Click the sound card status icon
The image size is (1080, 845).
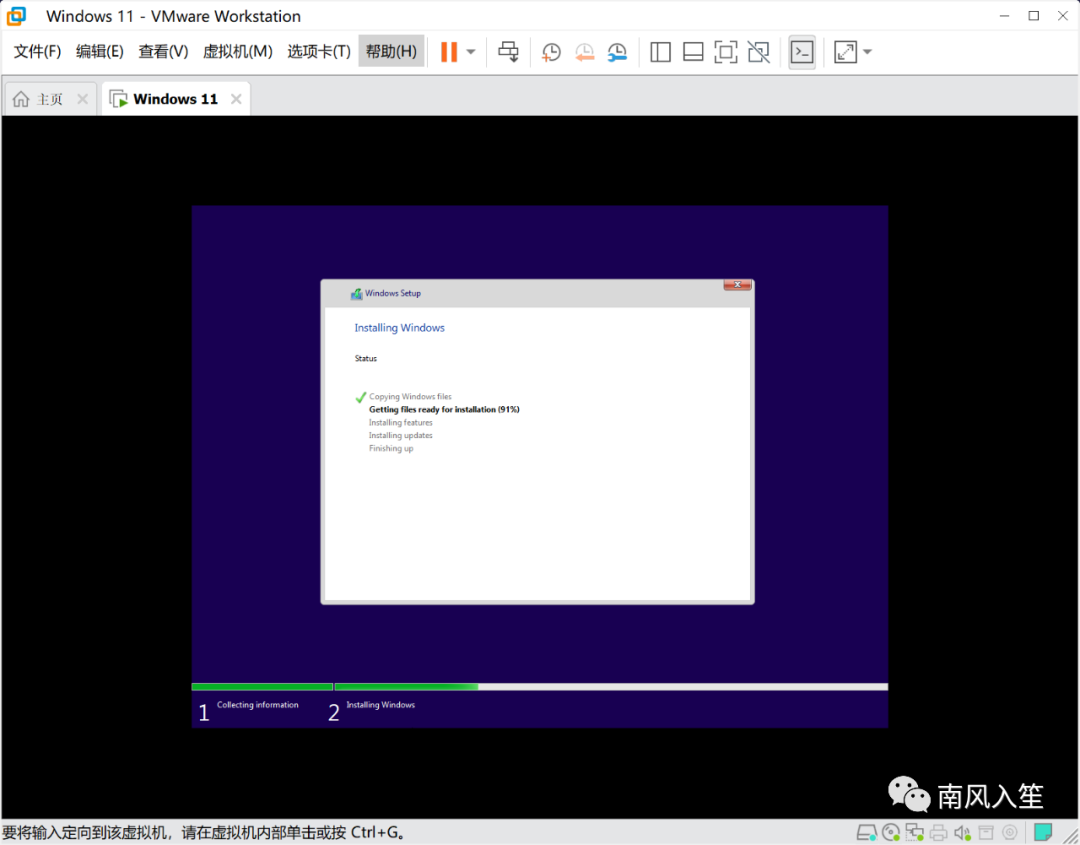click(962, 833)
